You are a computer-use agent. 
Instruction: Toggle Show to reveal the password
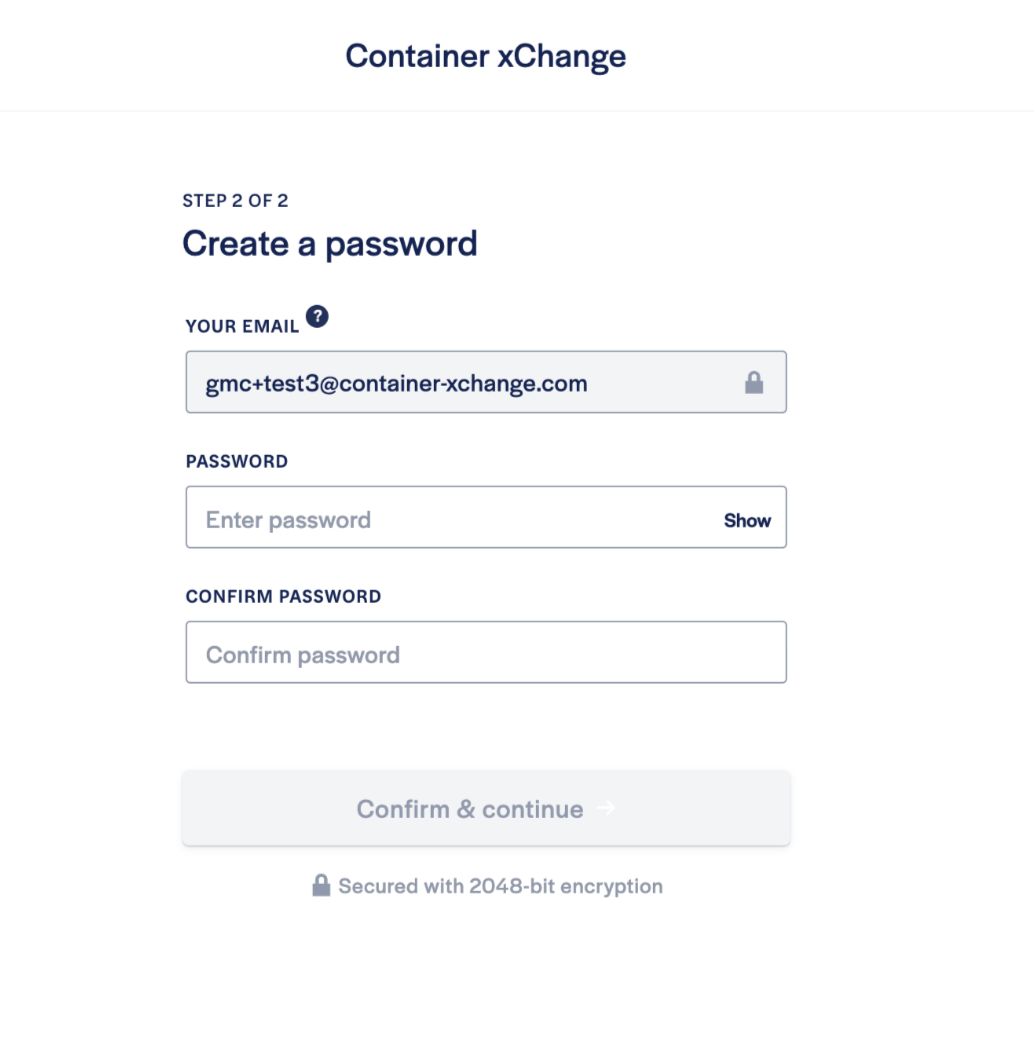(x=747, y=520)
